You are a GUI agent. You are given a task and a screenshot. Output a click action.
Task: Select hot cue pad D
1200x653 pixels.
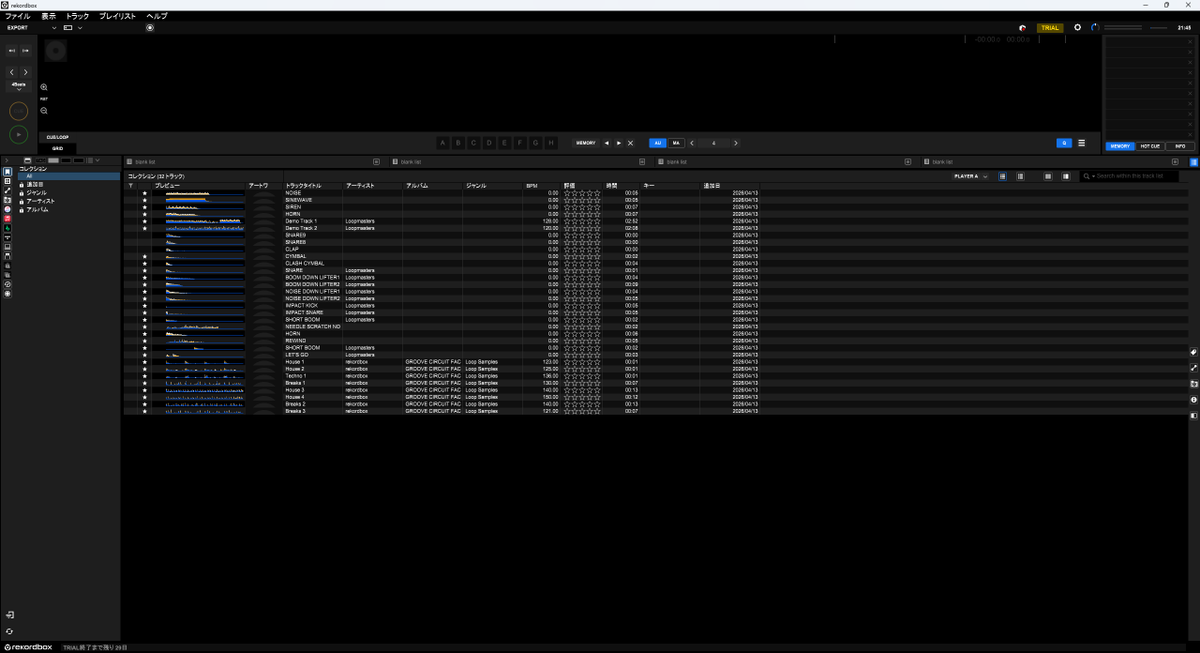click(x=489, y=143)
